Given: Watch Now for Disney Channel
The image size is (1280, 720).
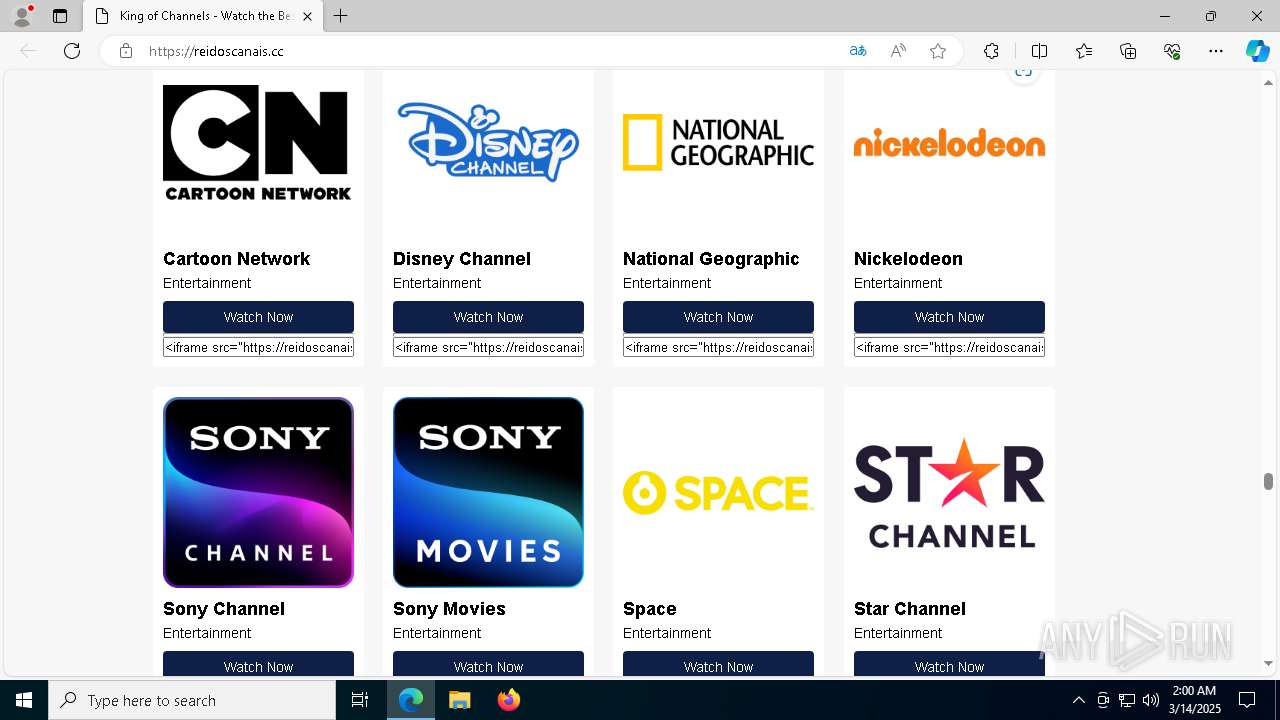Looking at the screenshot, I should tap(488, 317).
